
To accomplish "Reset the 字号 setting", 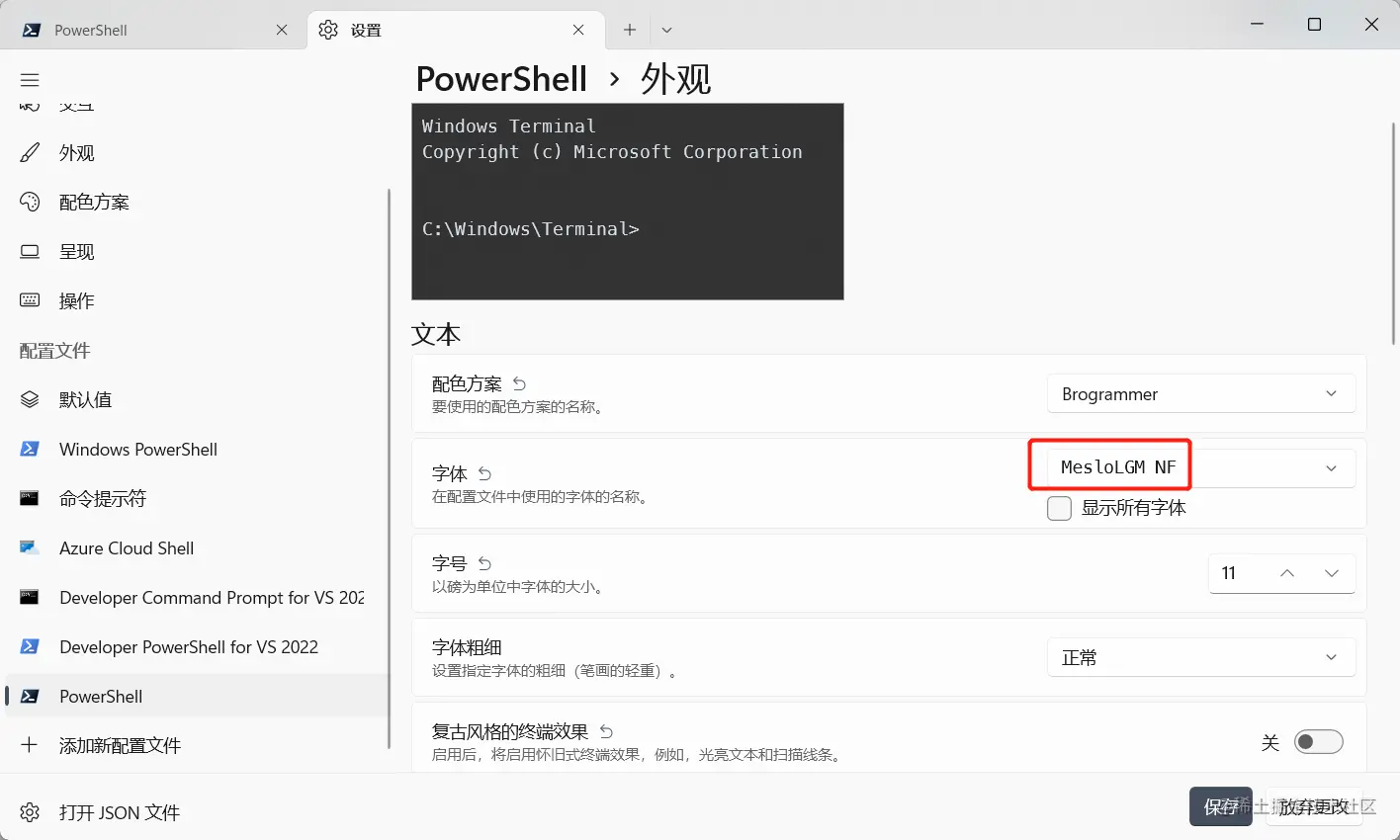I will [x=484, y=563].
